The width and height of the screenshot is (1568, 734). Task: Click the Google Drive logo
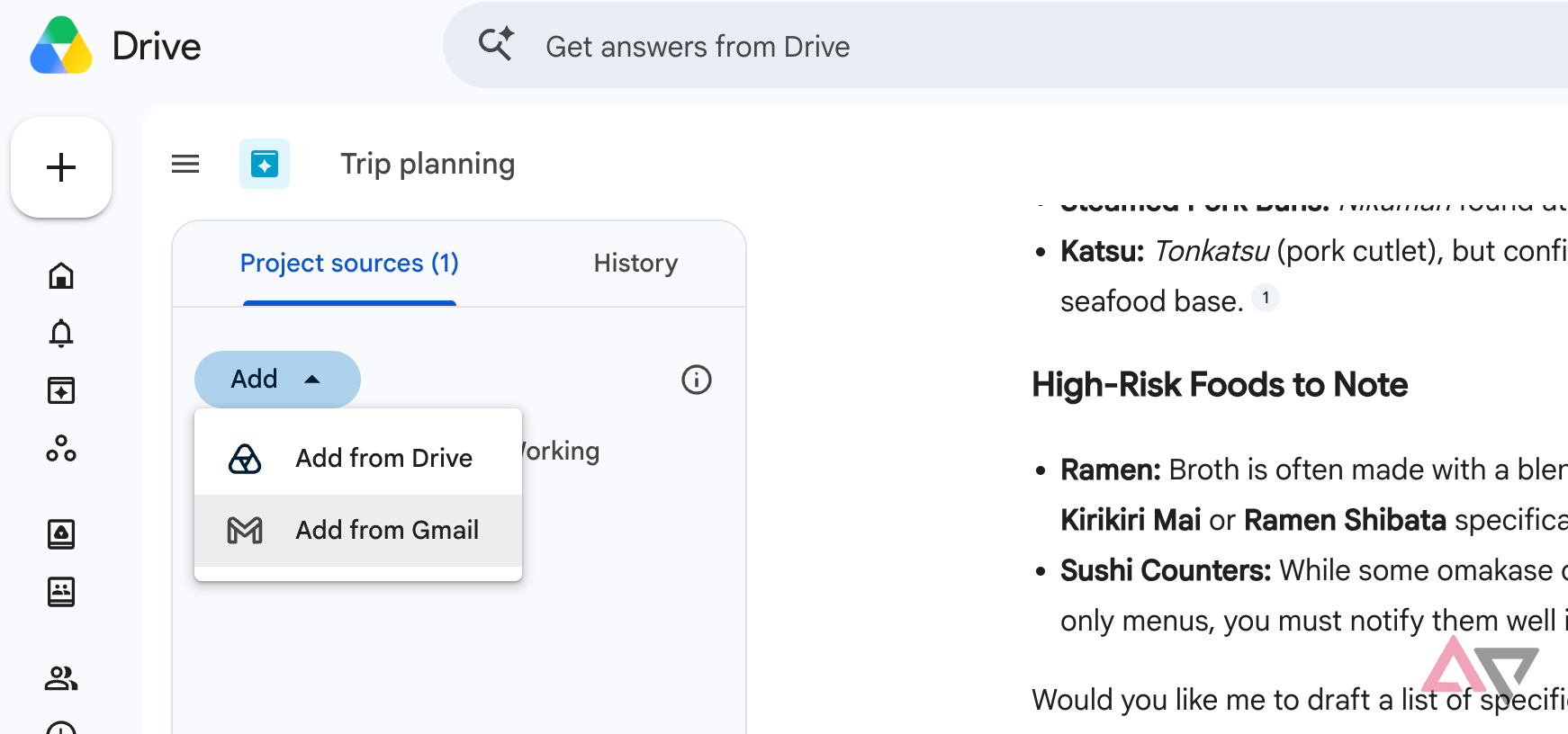point(61,45)
